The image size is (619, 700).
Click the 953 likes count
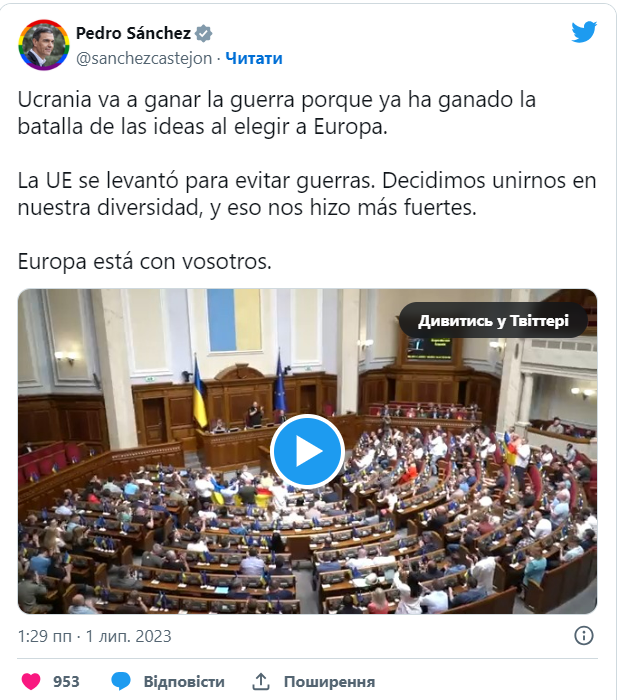click(66, 682)
